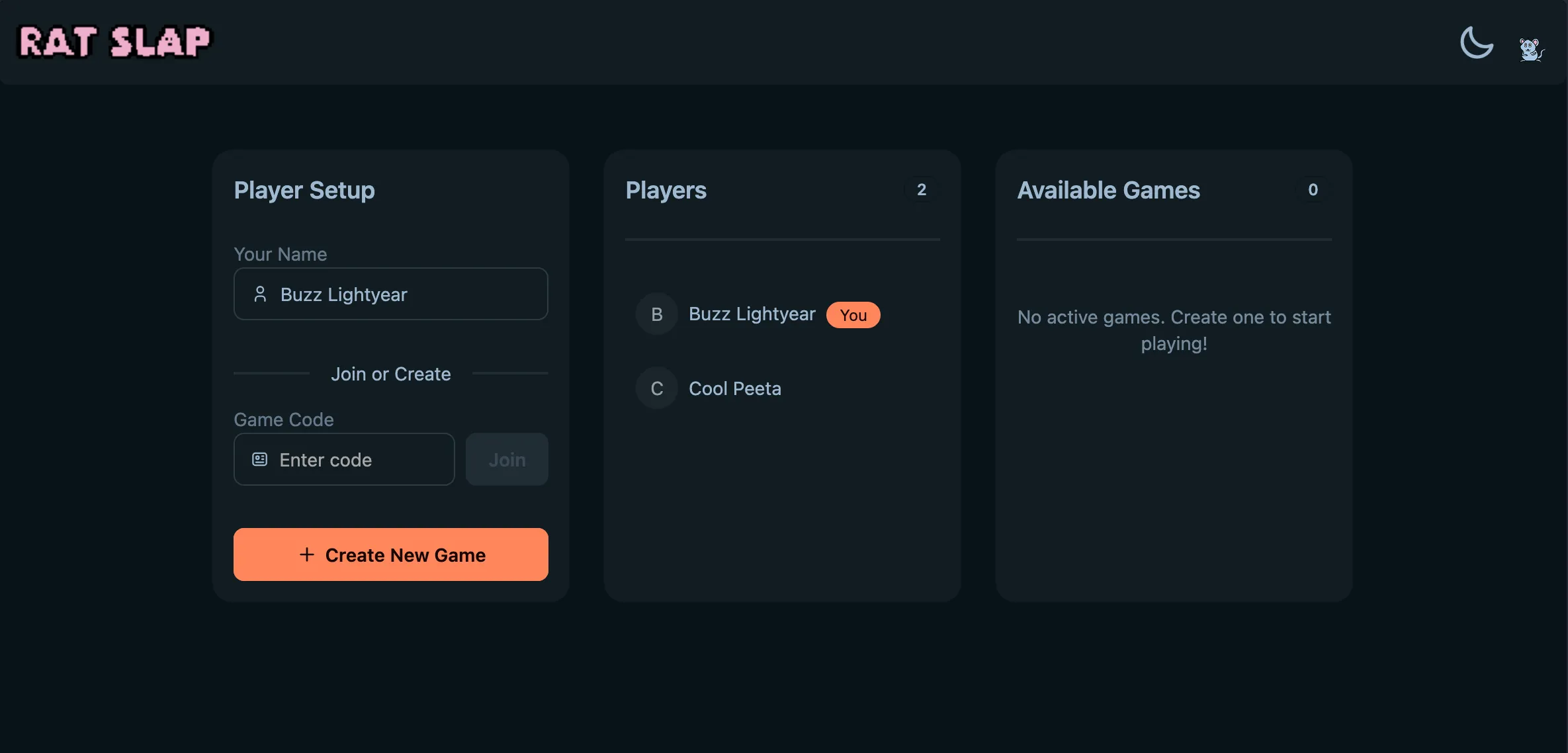Click the Available Games heading
The width and height of the screenshot is (1568, 753).
pos(1108,191)
